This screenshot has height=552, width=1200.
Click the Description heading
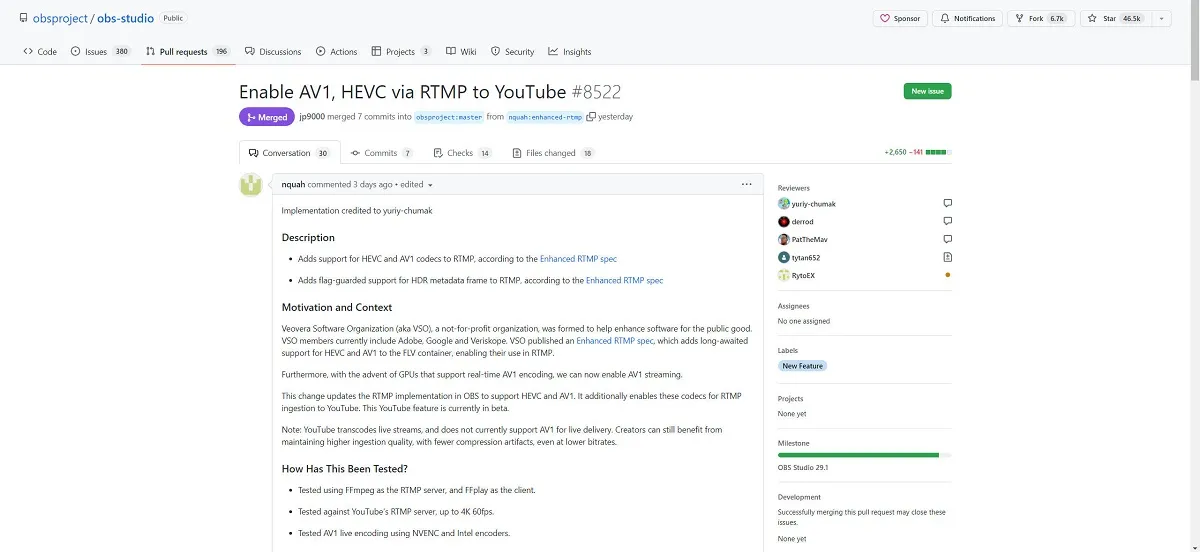pyautogui.click(x=308, y=238)
